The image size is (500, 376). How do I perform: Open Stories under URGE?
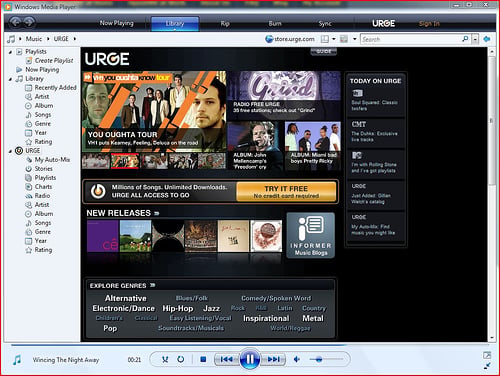[43, 168]
